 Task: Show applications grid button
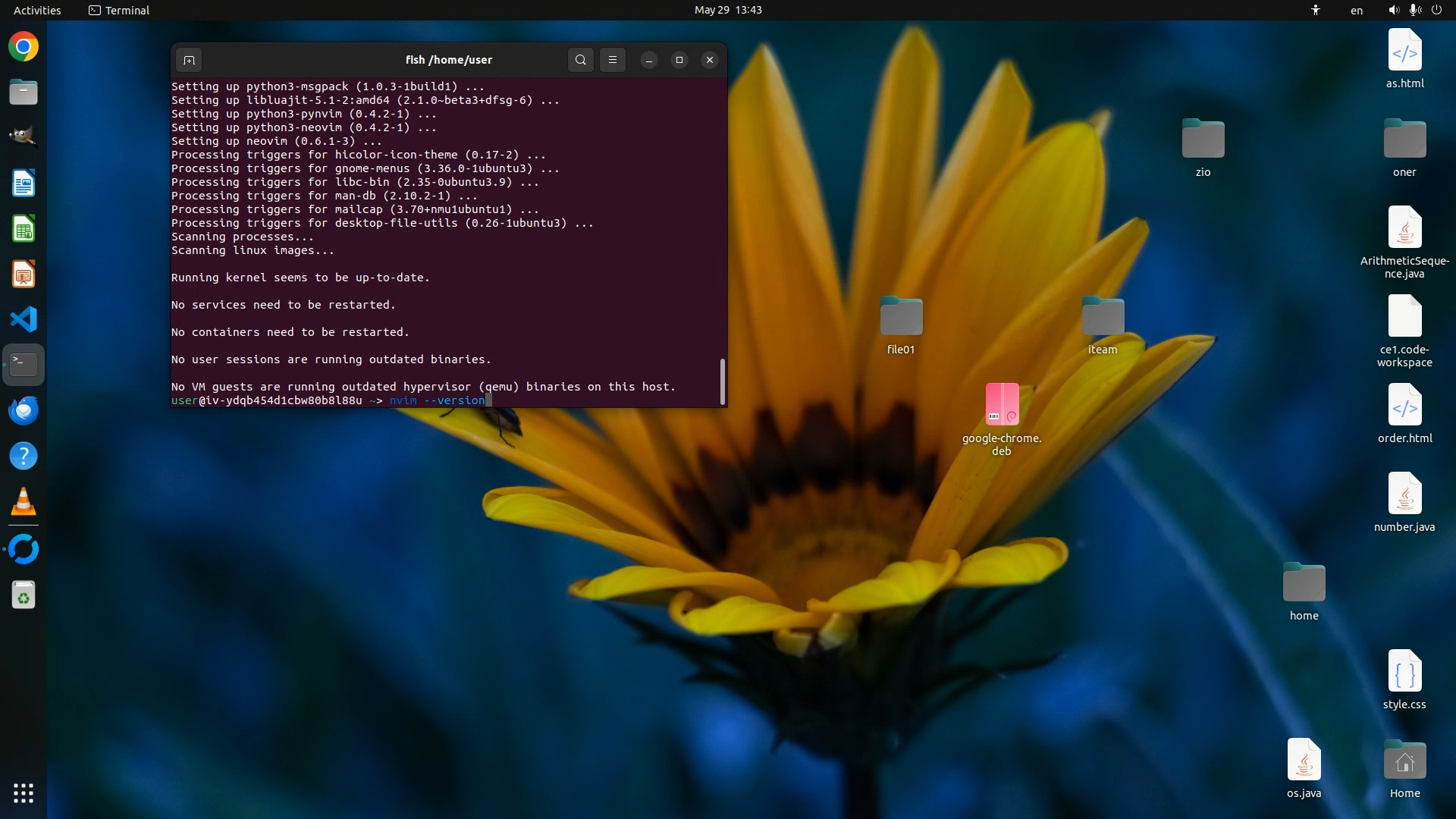(x=24, y=793)
